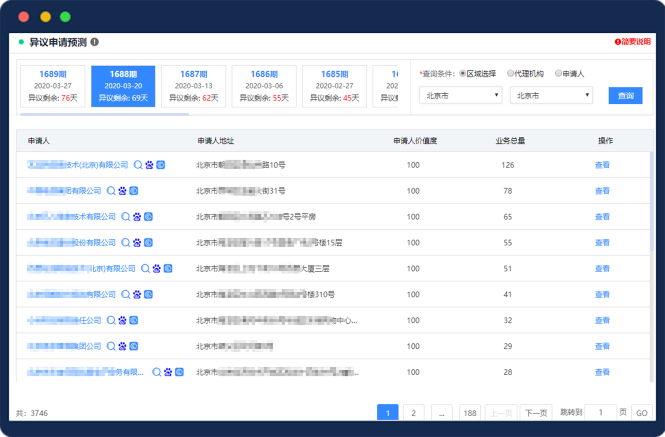
Task: Click 查看 in the 78-volume row
Action: pyautogui.click(x=602, y=191)
